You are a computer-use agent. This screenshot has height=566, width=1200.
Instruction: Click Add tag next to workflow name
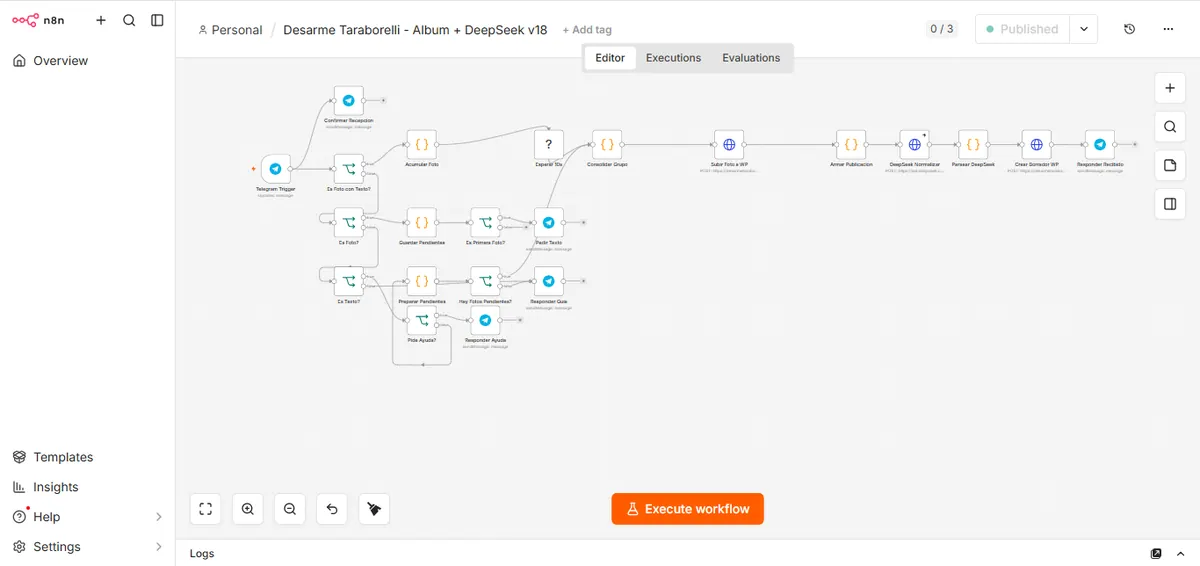(587, 30)
